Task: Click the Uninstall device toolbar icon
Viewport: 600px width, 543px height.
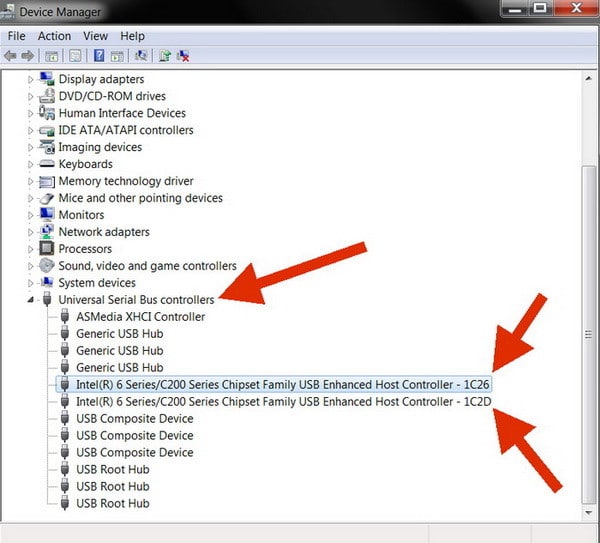Action: tap(183, 56)
